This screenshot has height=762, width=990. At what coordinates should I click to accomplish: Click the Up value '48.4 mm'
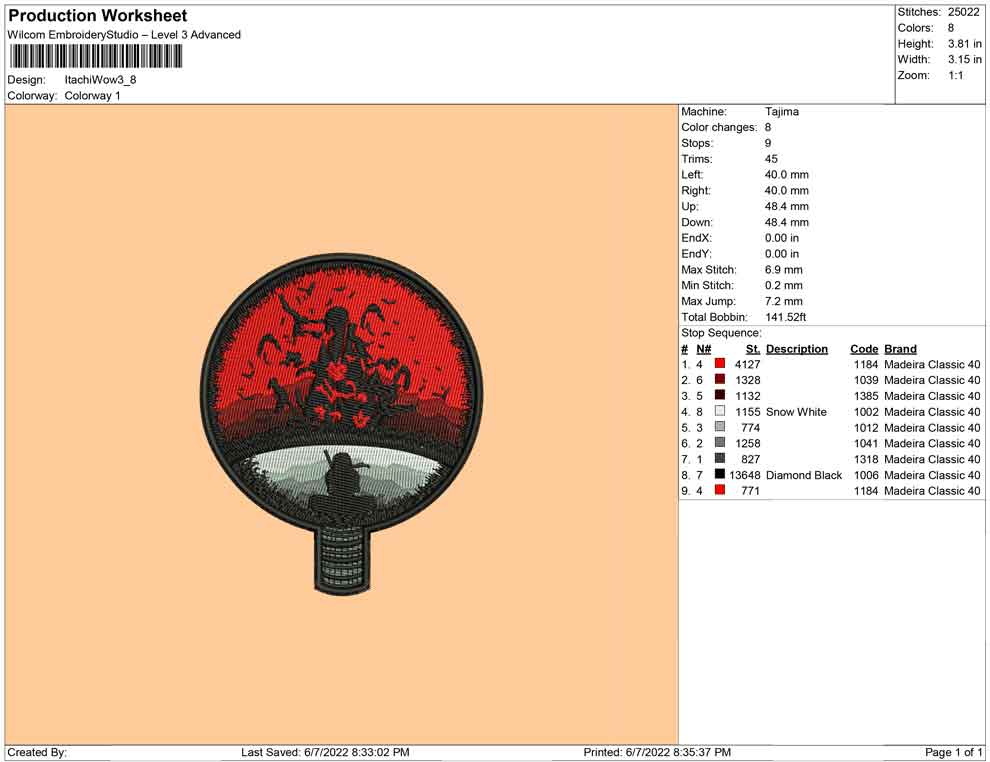click(x=787, y=206)
